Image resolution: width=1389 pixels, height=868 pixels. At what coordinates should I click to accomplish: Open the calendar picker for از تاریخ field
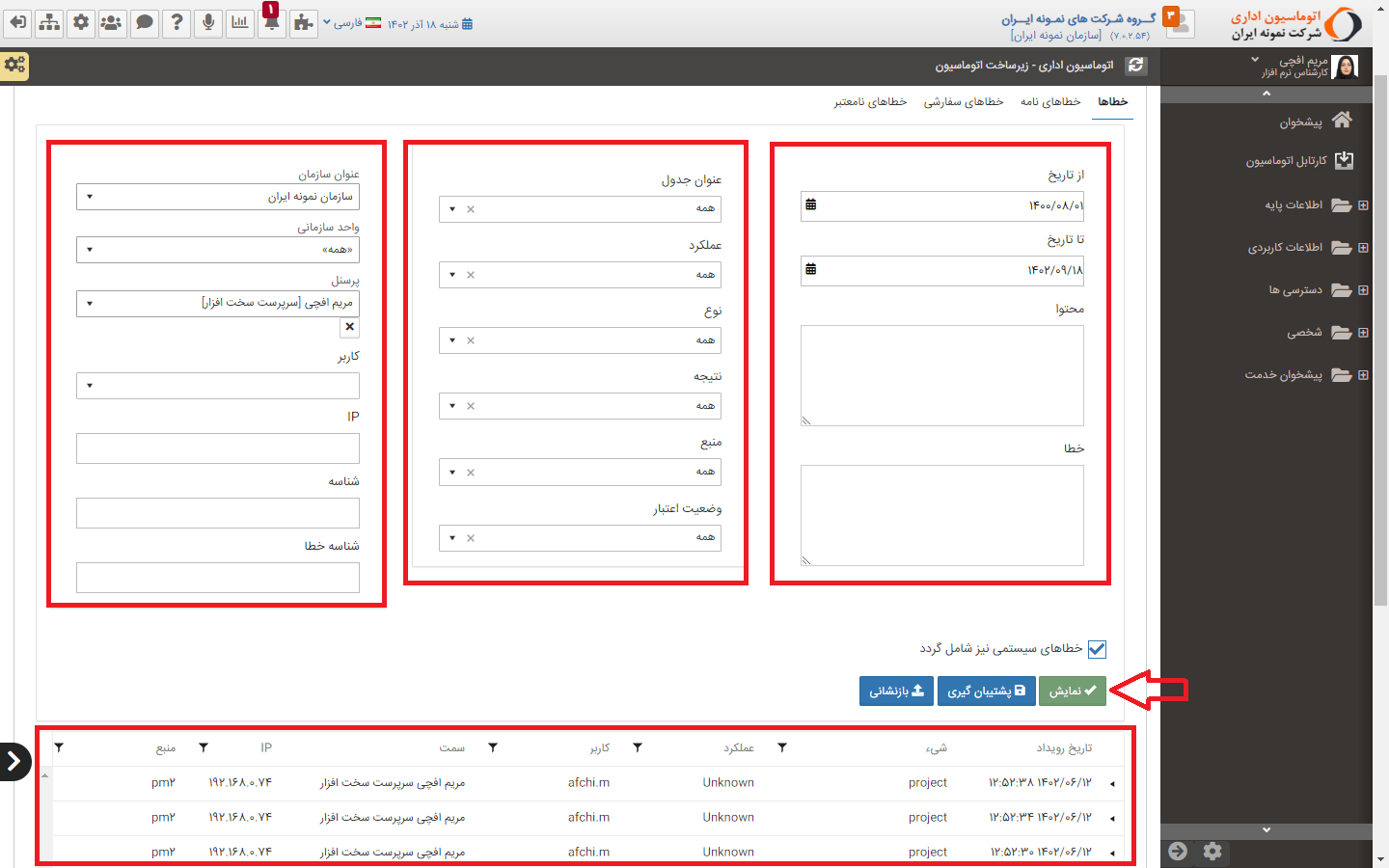[812, 203]
